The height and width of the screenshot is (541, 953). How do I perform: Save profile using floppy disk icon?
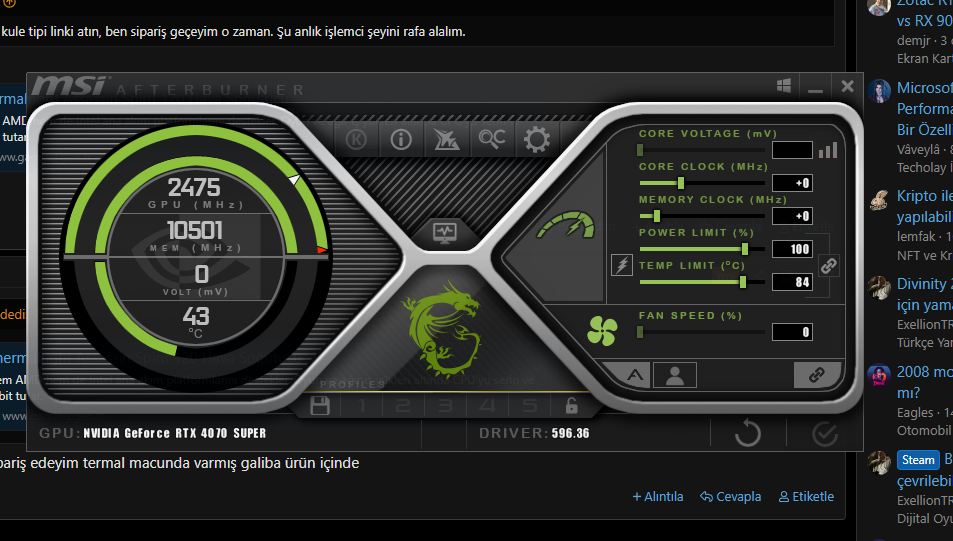[320, 405]
